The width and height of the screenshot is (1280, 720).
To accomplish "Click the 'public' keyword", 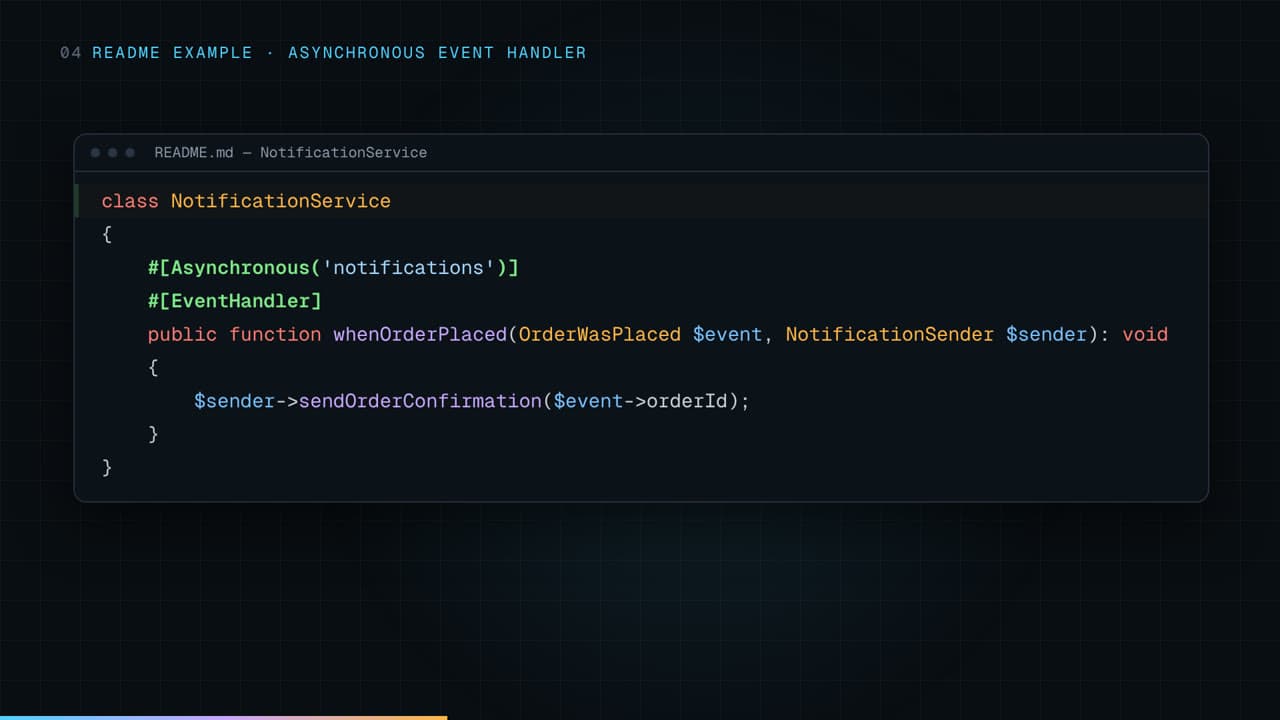I will (x=182, y=334).
